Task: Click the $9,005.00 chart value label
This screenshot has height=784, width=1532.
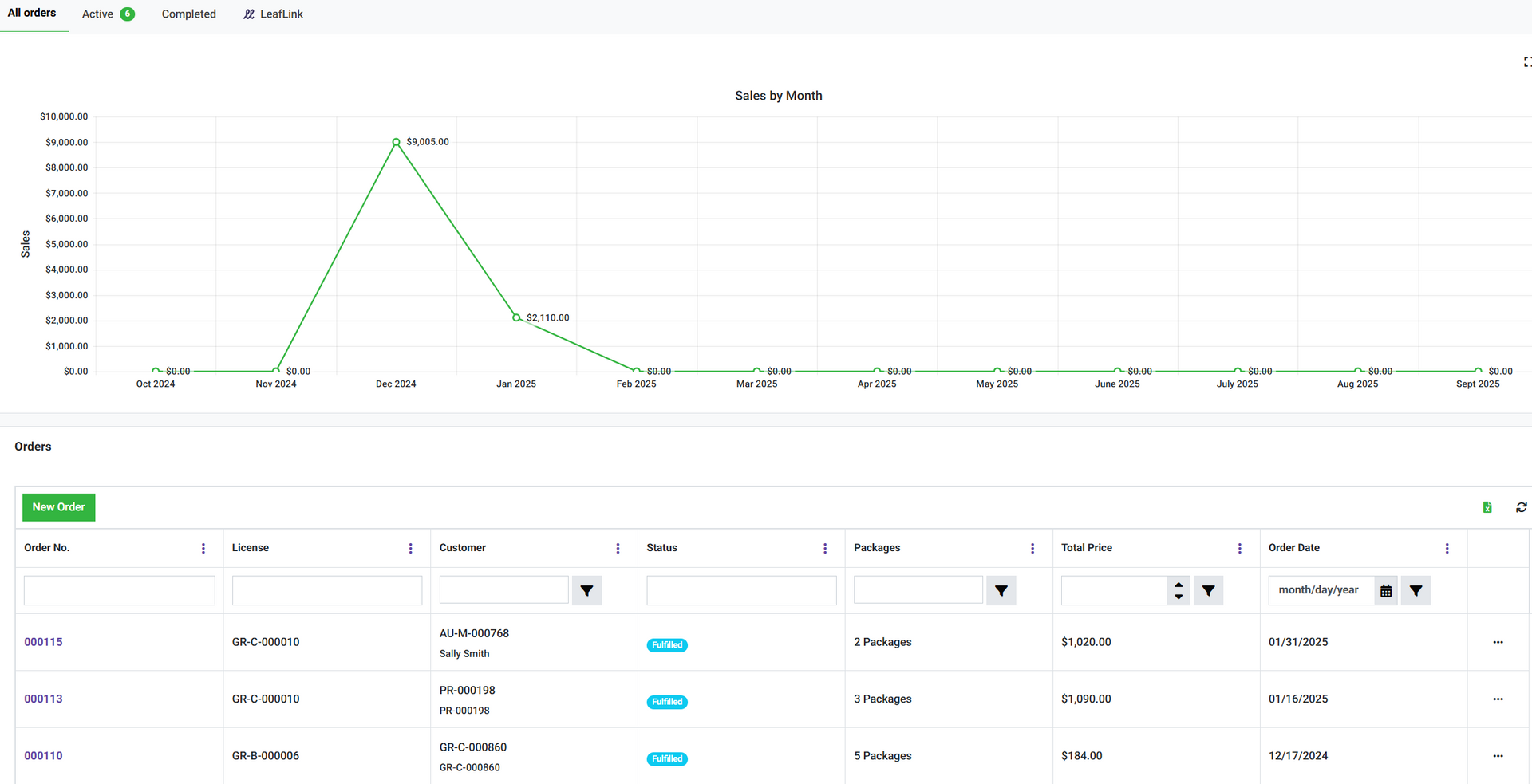Action: (428, 142)
